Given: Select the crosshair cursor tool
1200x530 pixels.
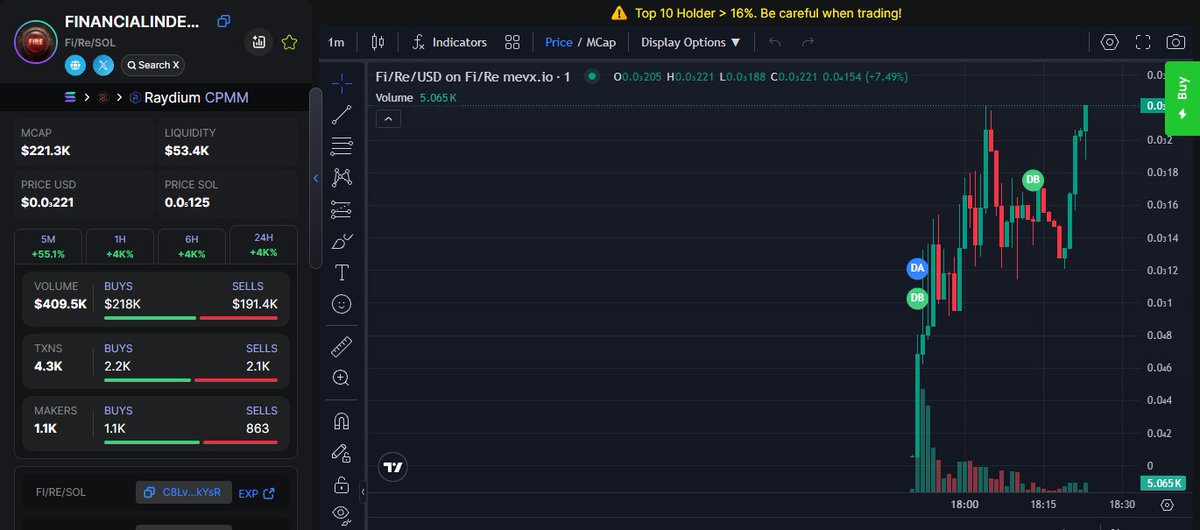Looking at the screenshot, I should (342, 82).
